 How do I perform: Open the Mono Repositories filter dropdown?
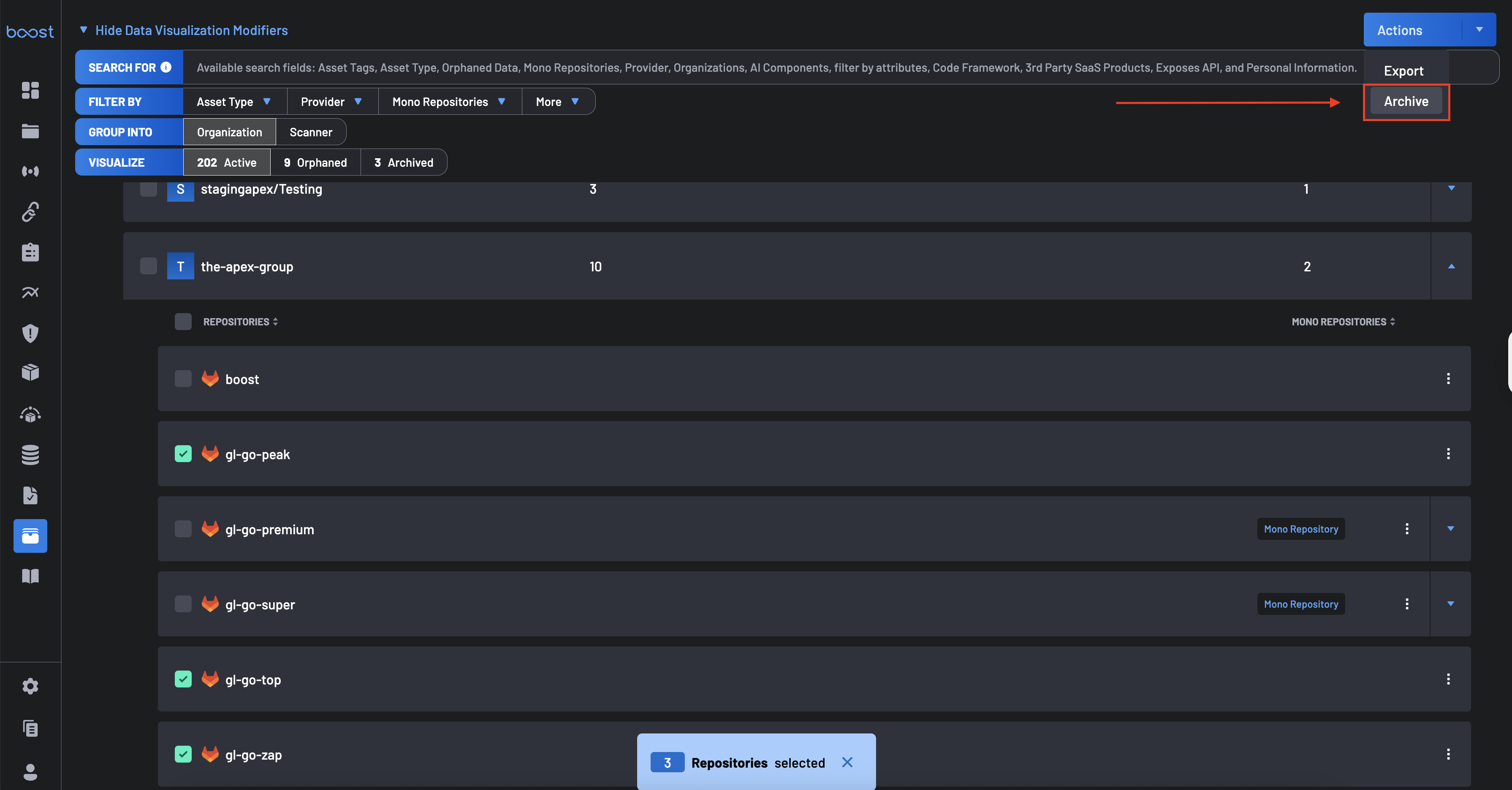[450, 101]
